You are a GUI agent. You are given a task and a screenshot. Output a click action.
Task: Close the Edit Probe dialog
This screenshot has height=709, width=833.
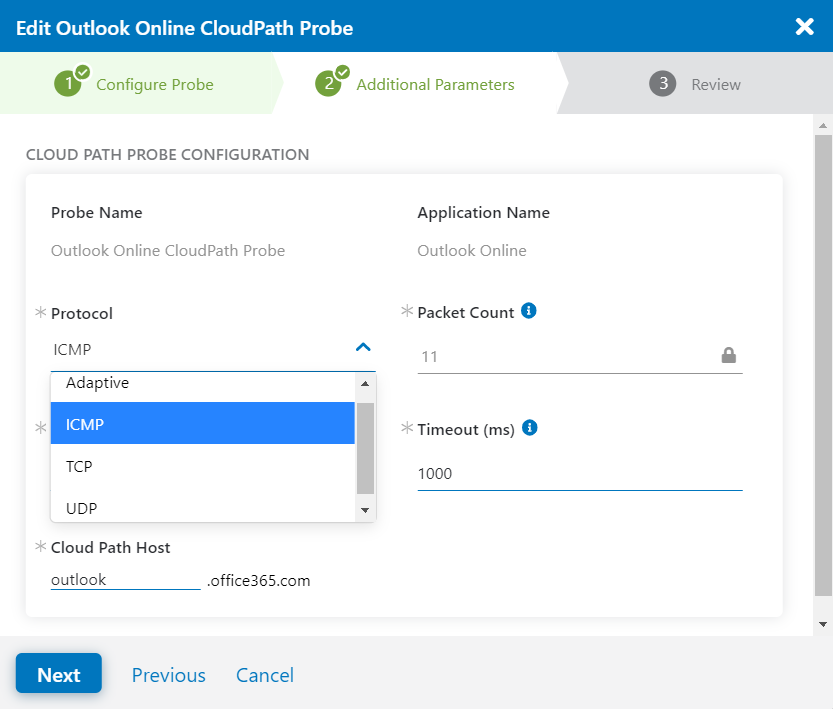tap(804, 27)
